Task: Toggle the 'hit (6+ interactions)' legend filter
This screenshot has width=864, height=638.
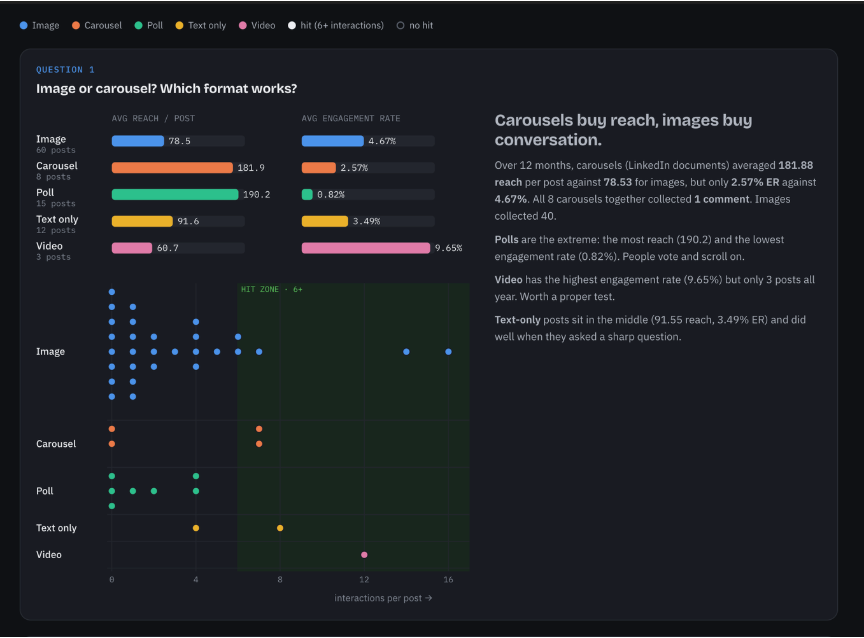Action: click(336, 25)
